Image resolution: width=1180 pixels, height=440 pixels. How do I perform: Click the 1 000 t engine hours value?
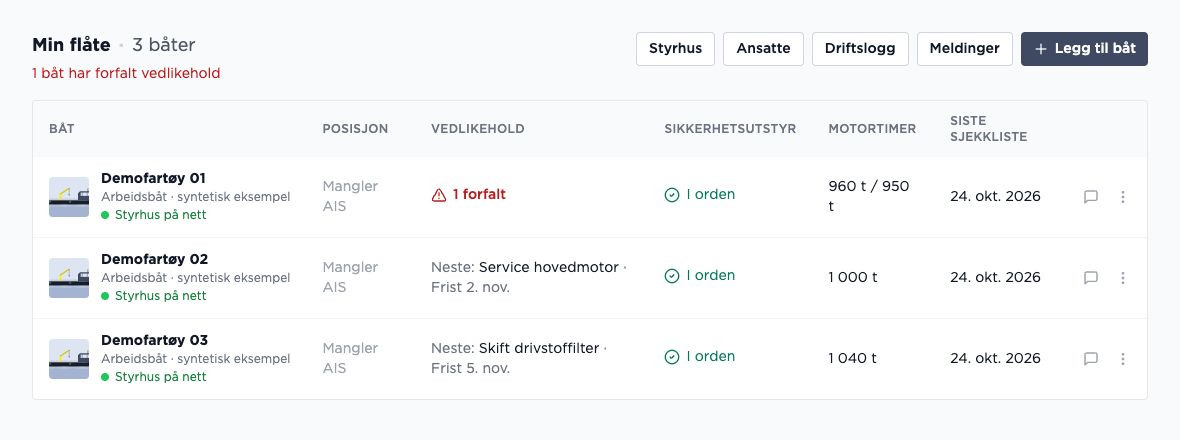[x=853, y=278]
